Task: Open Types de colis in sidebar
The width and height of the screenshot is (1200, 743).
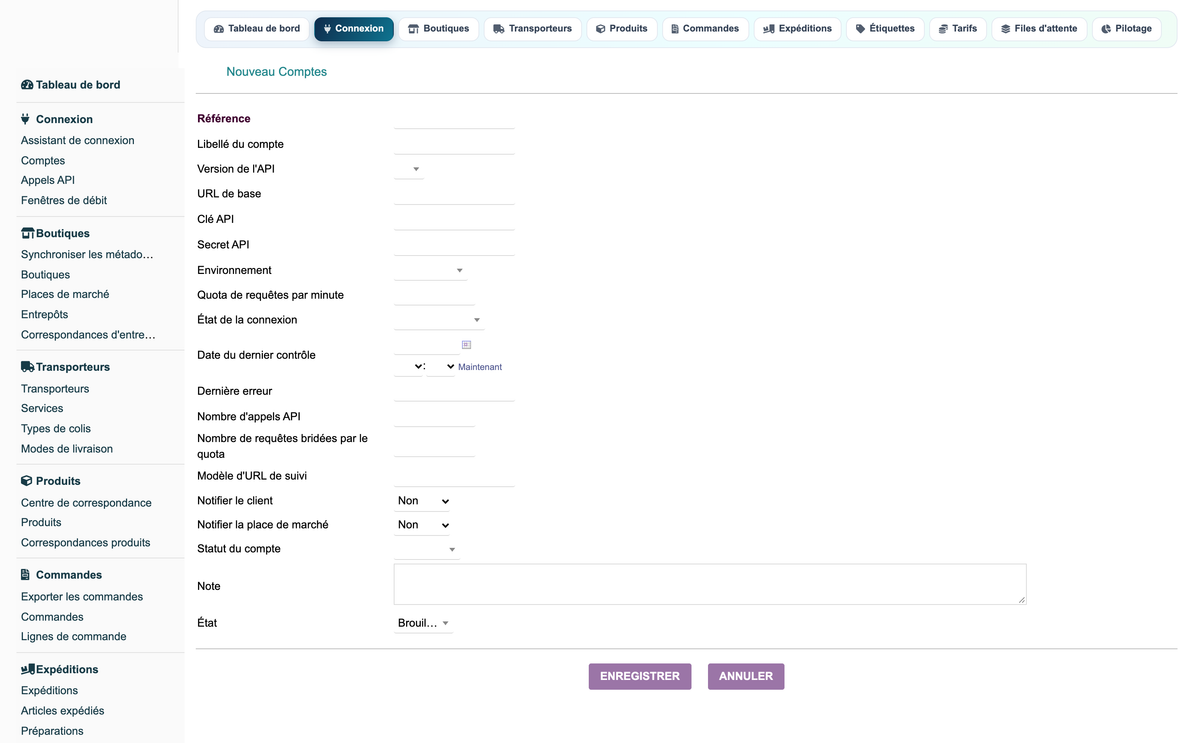Action: 56,429
